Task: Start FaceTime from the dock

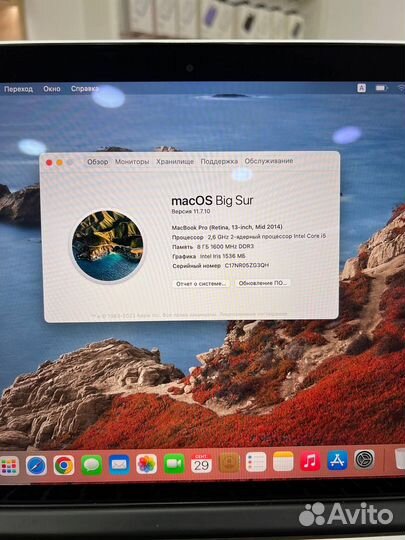Action: [x=174, y=464]
